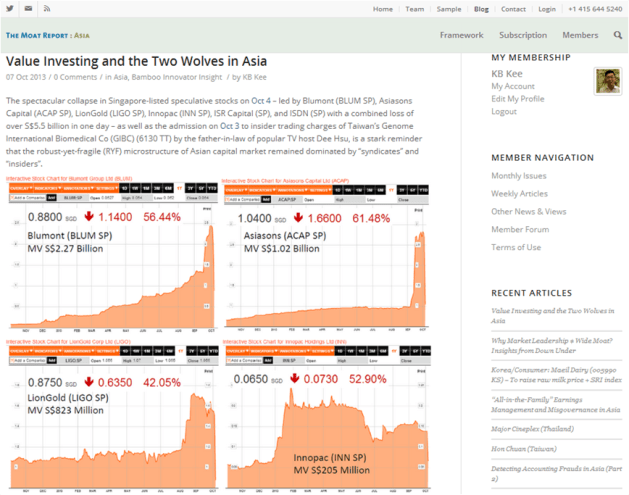The width and height of the screenshot is (629, 495).
Task: Open Monthly Issues in Member Navigation
Action: [519, 176]
